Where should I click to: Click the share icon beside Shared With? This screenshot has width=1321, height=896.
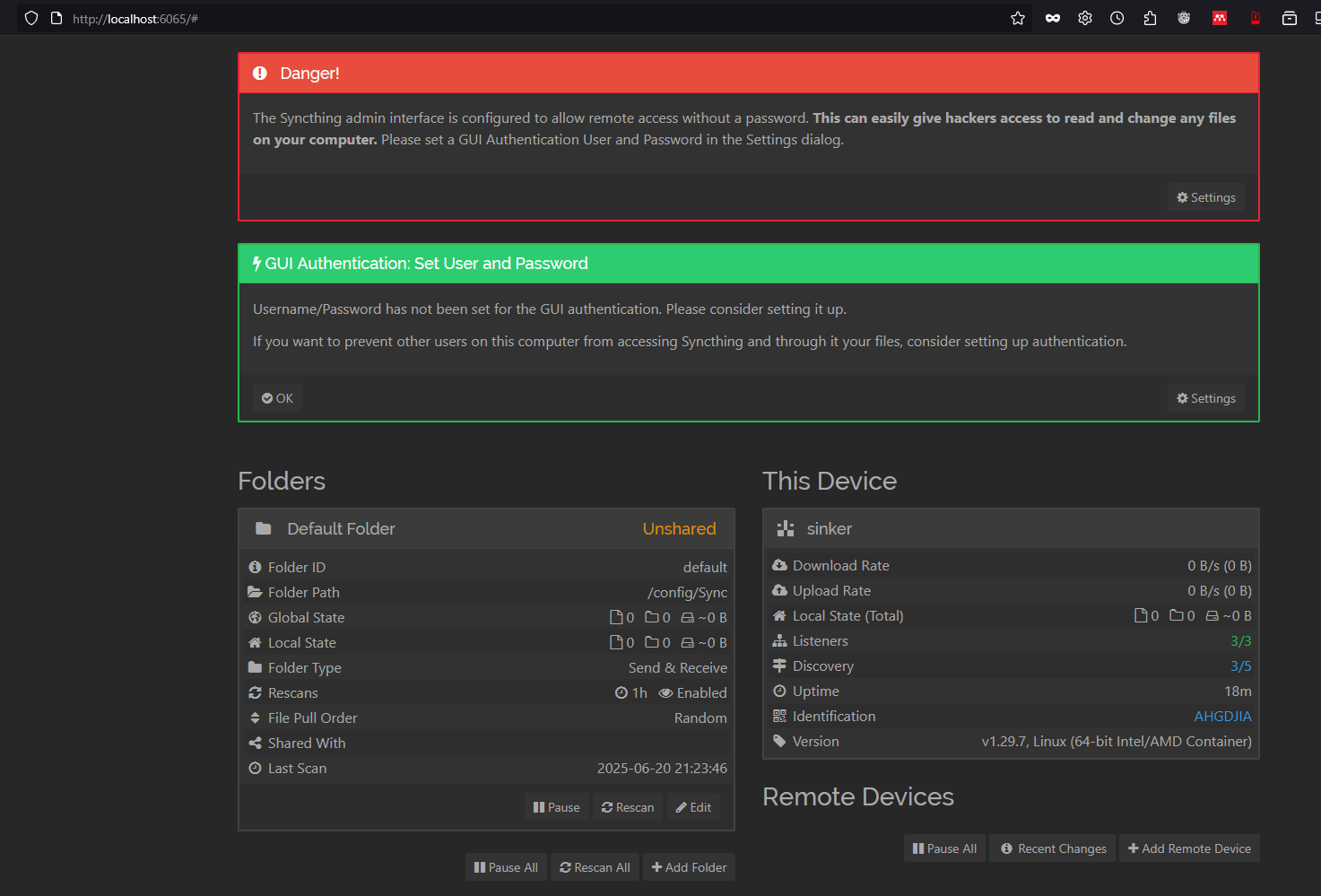point(255,743)
